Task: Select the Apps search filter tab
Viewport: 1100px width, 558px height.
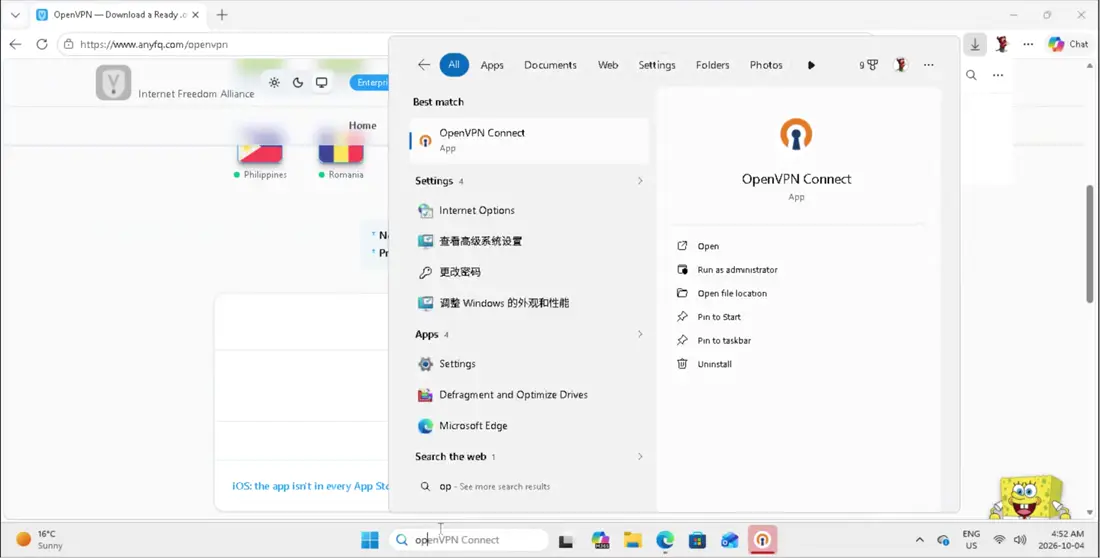Action: click(492, 65)
